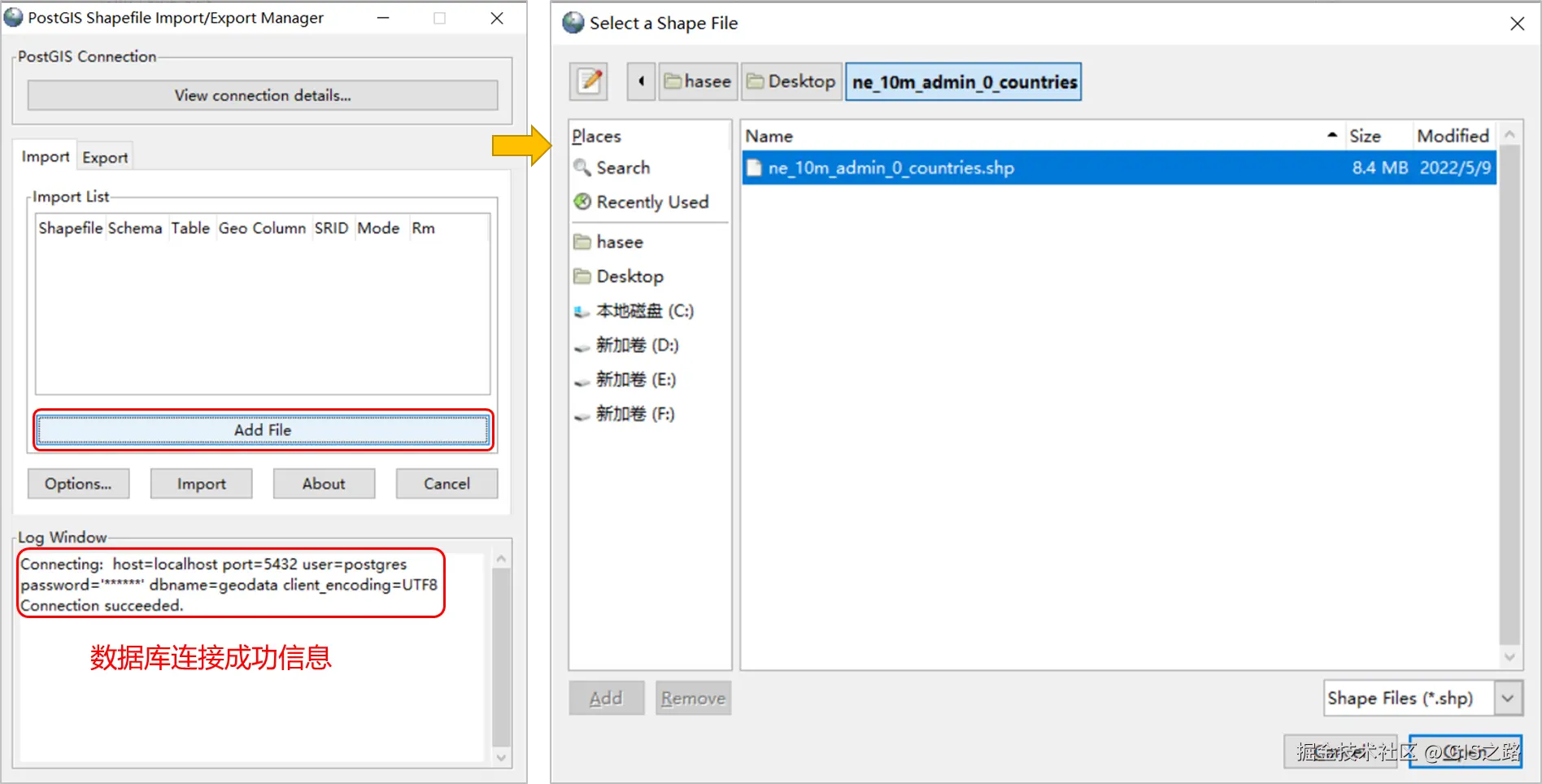1542x784 pixels.
Task: Click the PostGIS globe icon in Manager title bar
Action: (14, 17)
